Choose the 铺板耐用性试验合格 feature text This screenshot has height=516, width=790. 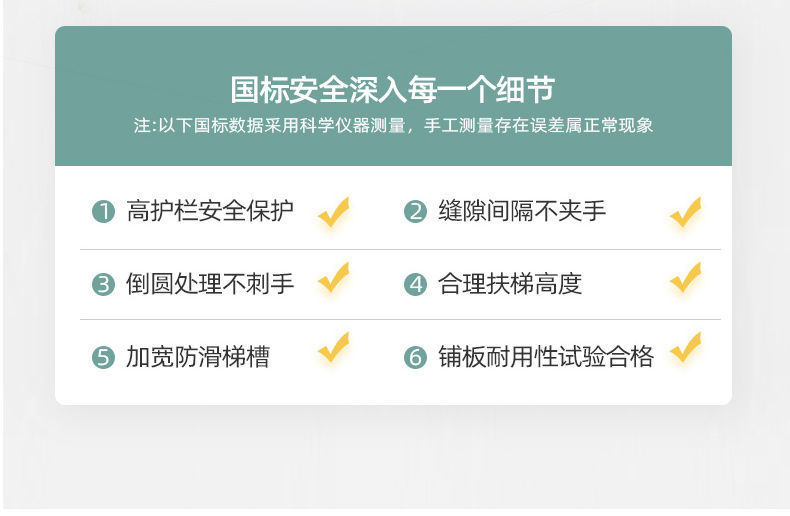[x=546, y=357]
